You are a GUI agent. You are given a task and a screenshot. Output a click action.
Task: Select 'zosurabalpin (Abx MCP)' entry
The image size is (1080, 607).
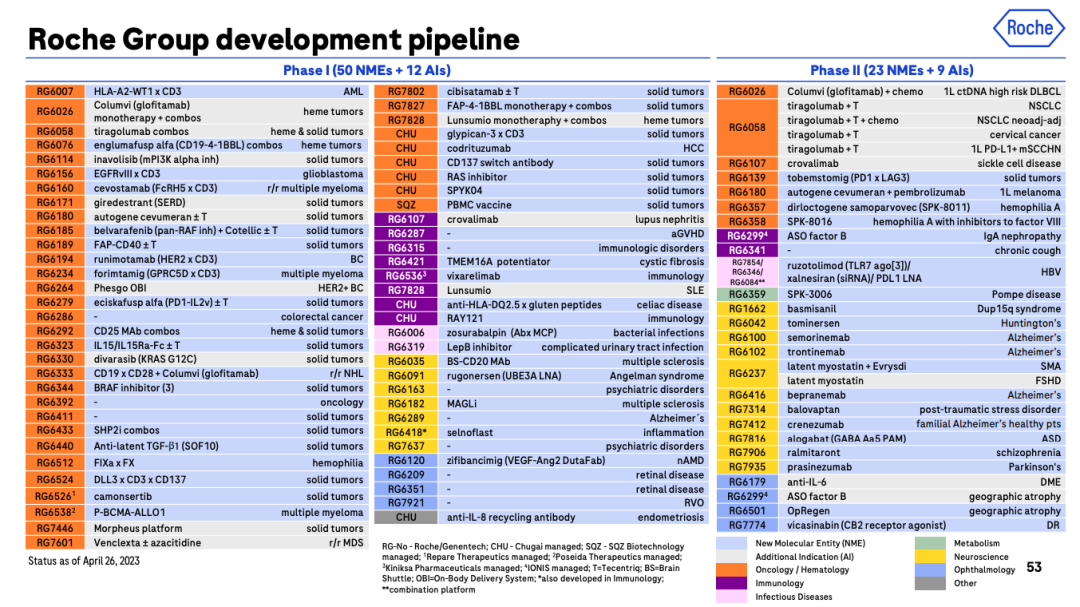pos(502,333)
